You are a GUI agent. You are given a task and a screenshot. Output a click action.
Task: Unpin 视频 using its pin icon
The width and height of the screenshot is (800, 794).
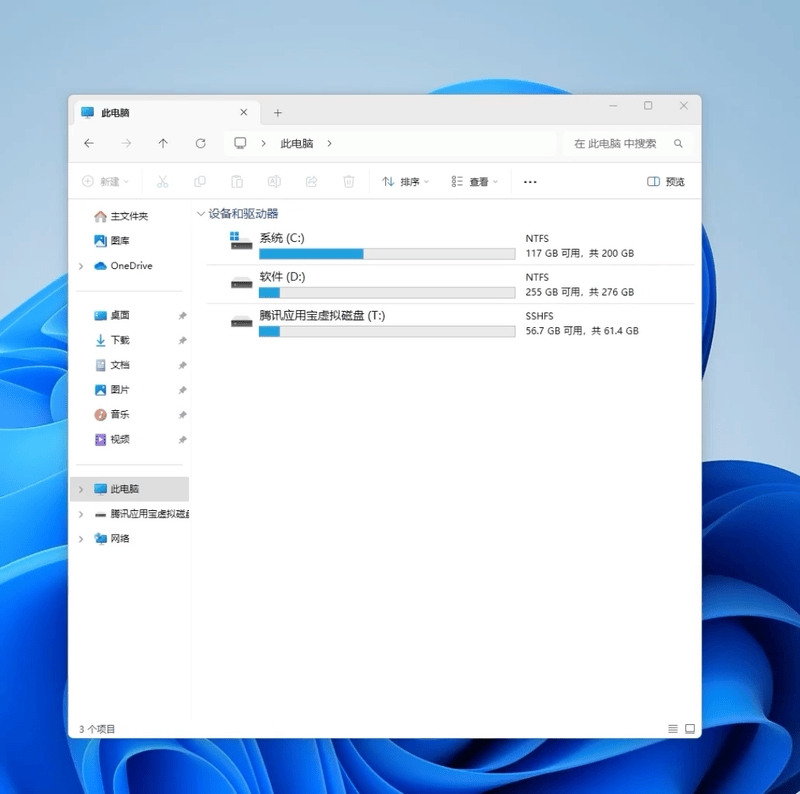pos(182,440)
